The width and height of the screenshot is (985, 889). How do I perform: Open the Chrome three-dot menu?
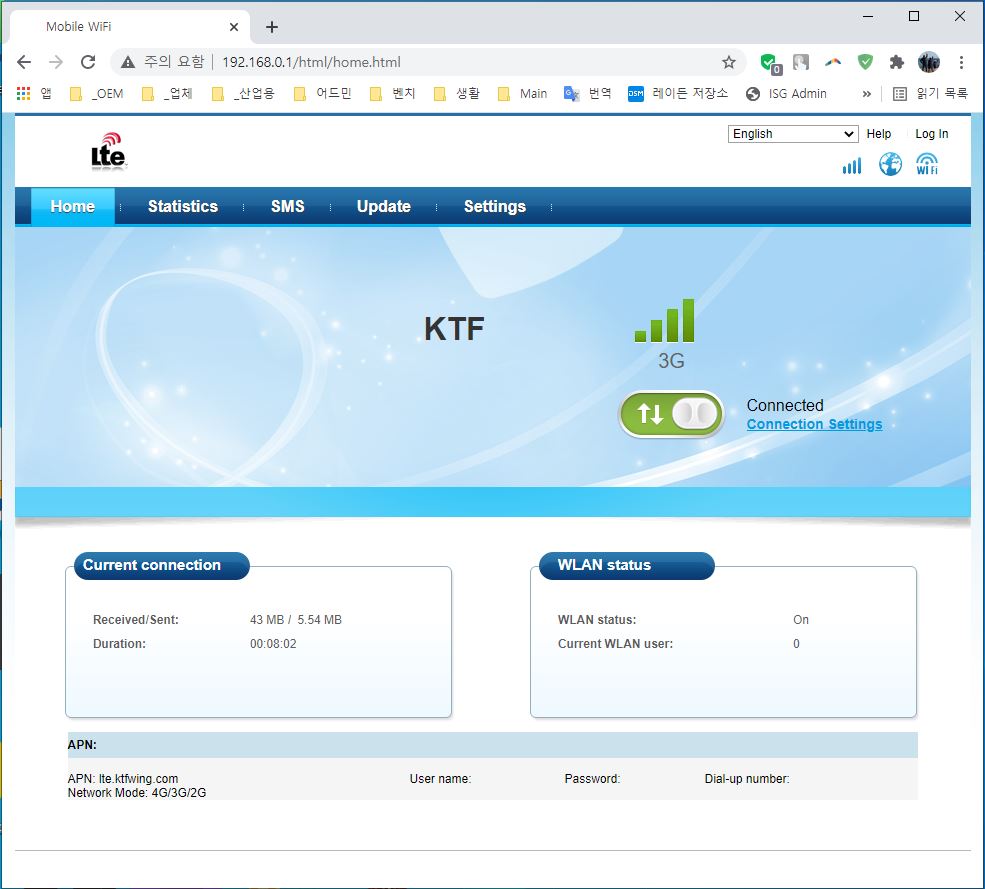tap(961, 62)
